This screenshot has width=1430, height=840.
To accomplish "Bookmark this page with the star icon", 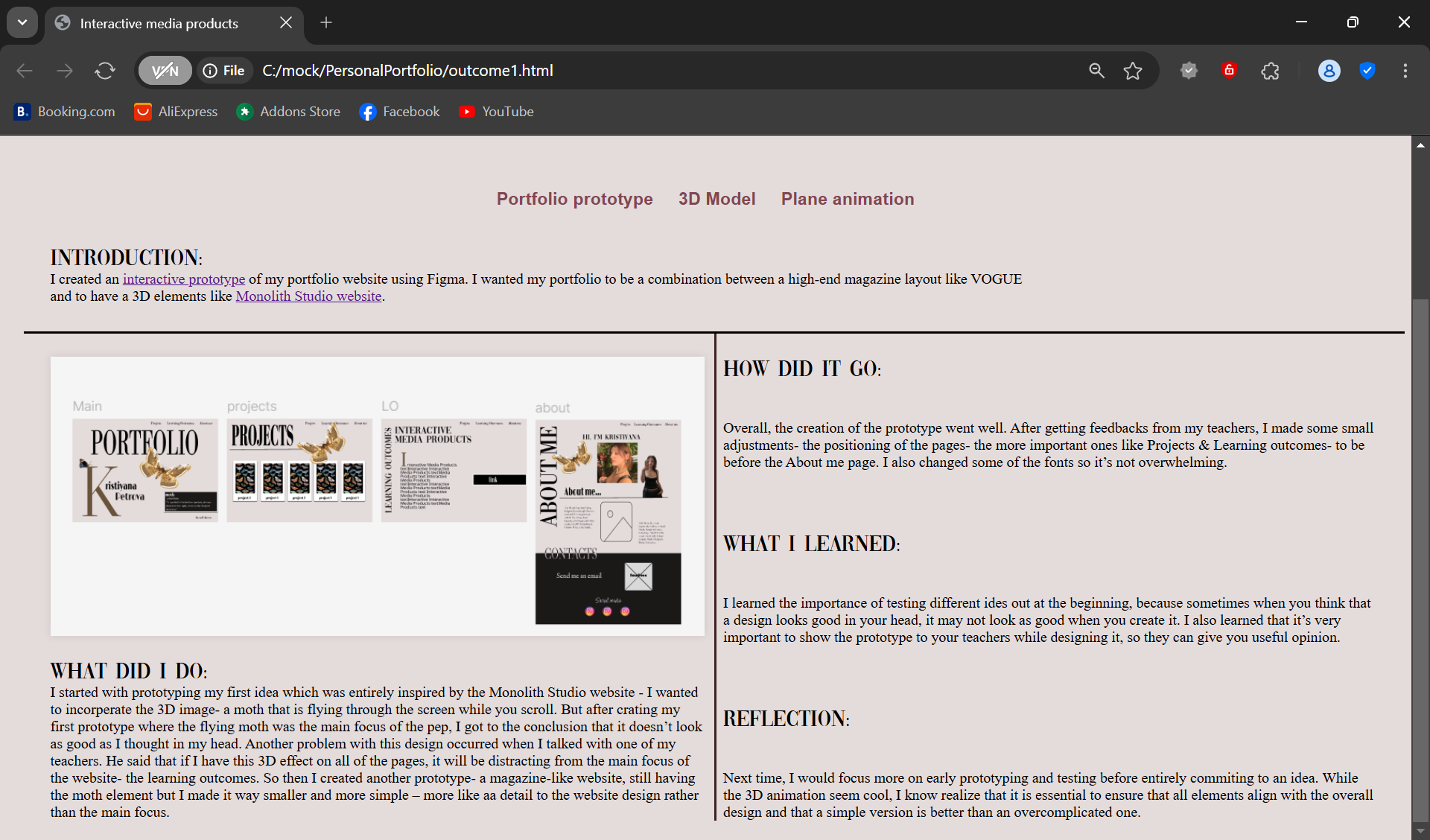I will pyautogui.click(x=1132, y=71).
